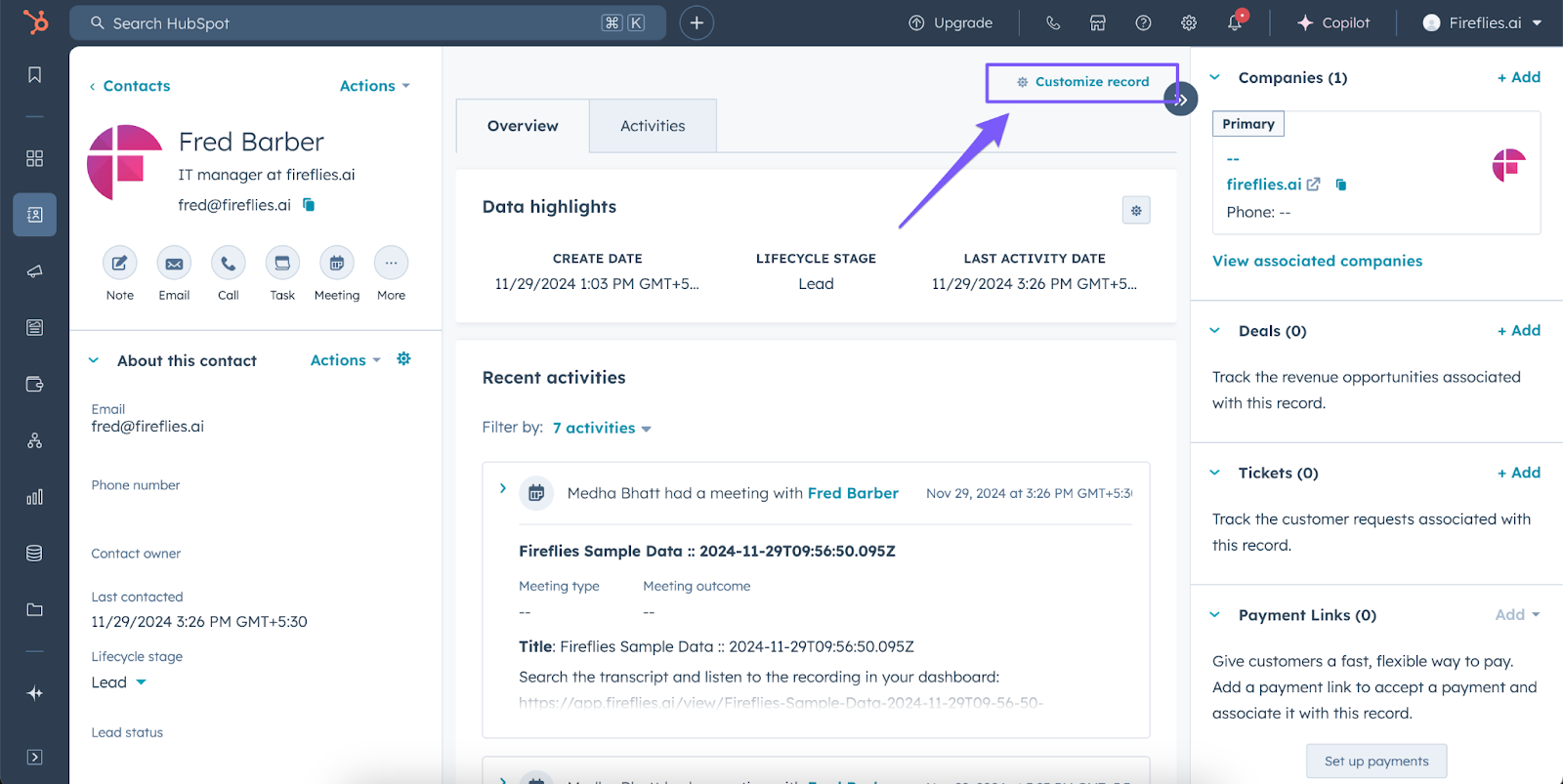Image resolution: width=1563 pixels, height=784 pixels.
Task: Open About this contact settings gear
Action: click(x=403, y=359)
